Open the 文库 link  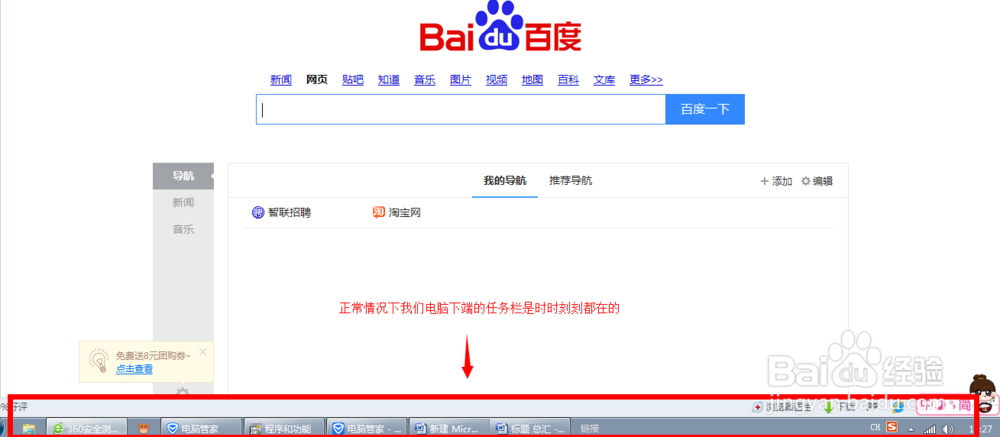(x=604, y=80)
